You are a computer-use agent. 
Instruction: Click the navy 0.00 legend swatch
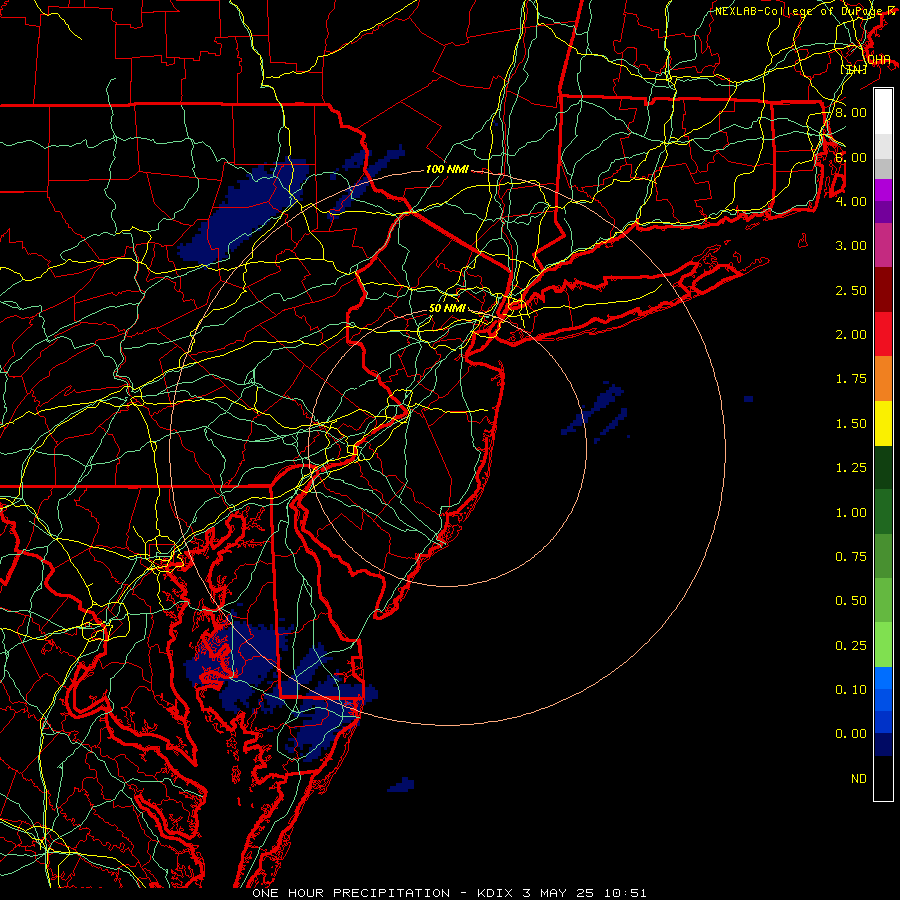coord(883,745)
